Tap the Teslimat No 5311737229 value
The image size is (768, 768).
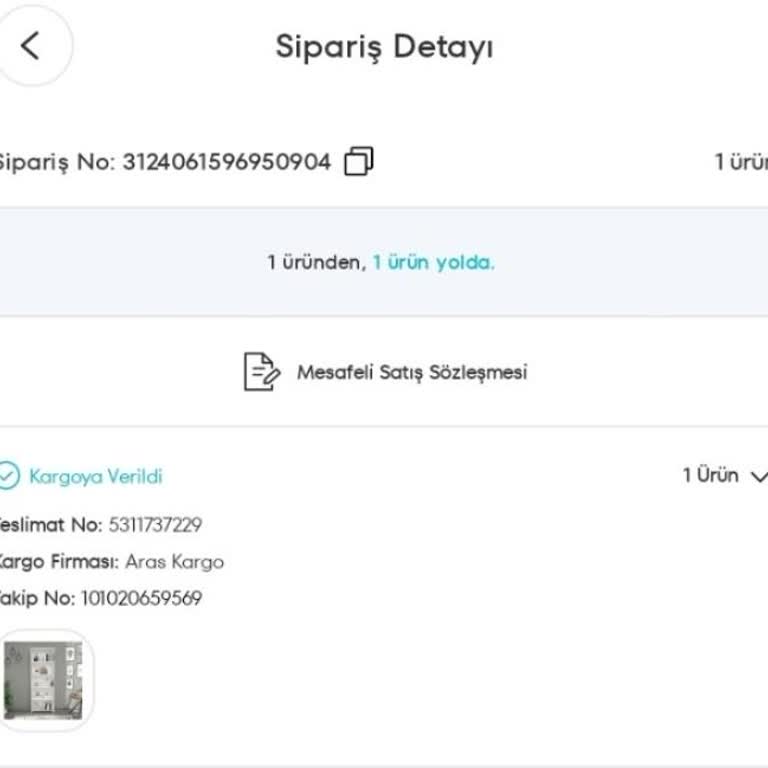pos(155,525)
